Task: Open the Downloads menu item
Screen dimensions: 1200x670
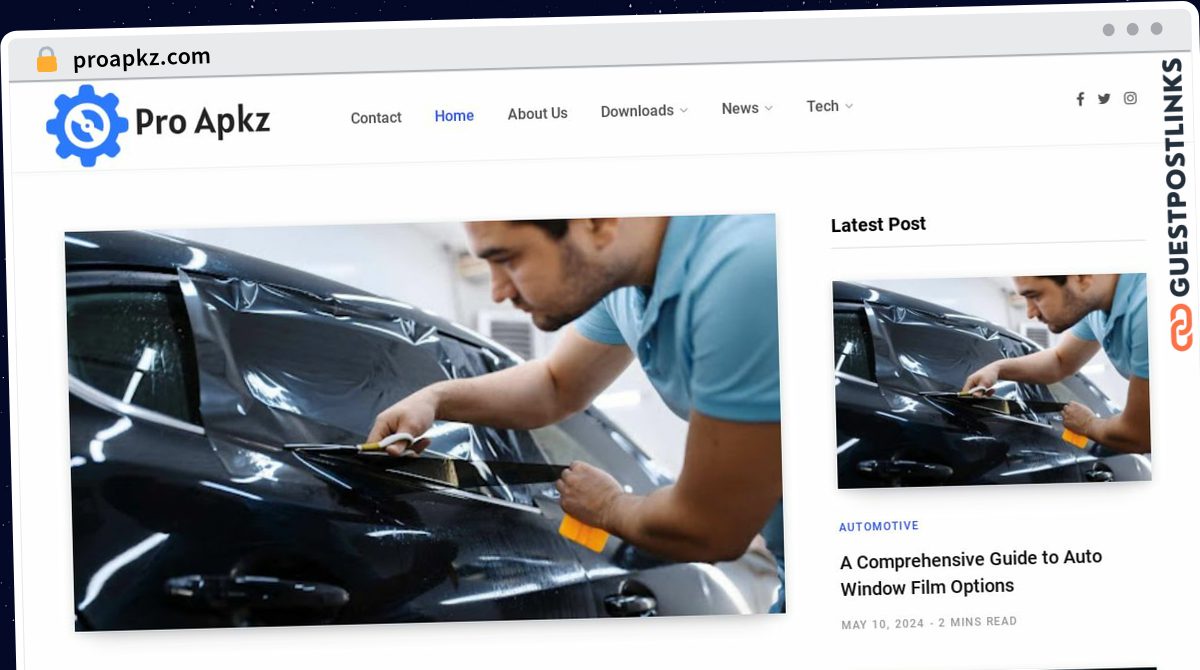Action: coord(637,111)
